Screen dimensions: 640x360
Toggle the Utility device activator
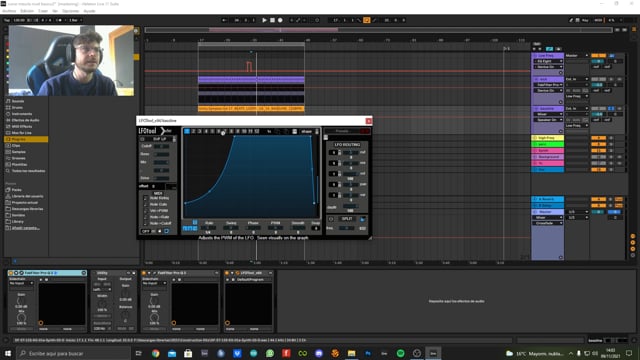pyautogui.click(x=94, y=273)
